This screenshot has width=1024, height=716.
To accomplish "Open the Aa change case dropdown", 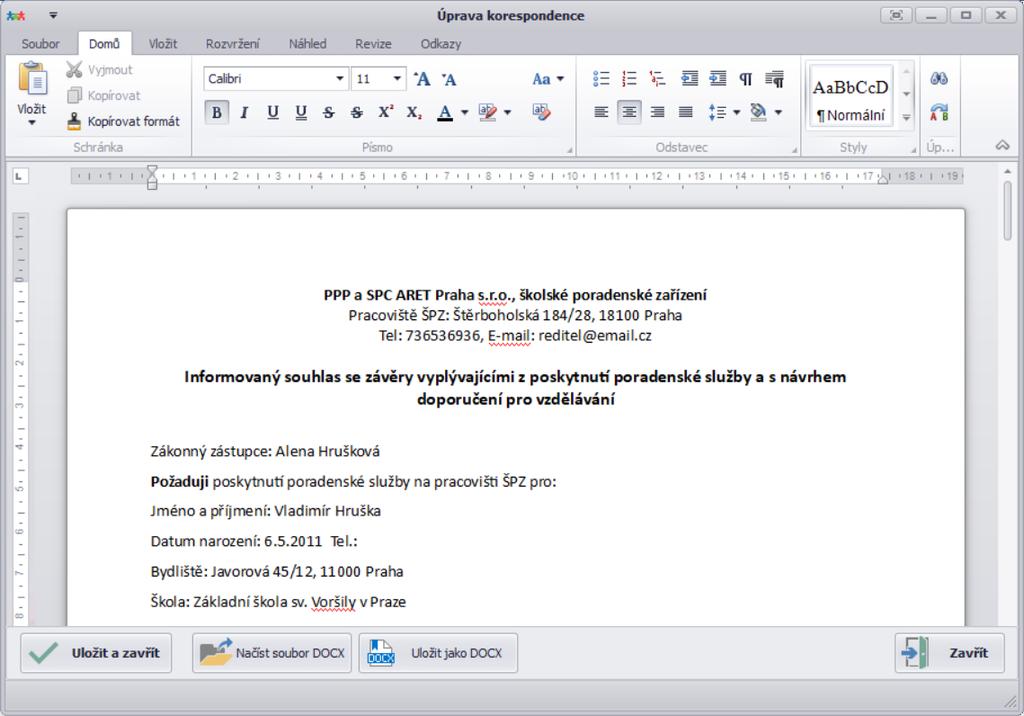I will pyautogui.click(x=547, y=79).
